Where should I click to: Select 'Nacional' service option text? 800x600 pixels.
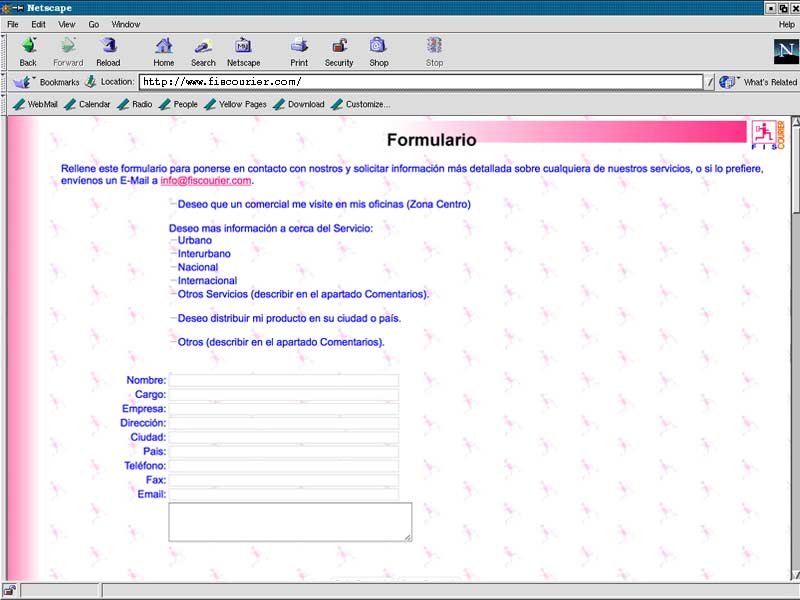[198, 267]
